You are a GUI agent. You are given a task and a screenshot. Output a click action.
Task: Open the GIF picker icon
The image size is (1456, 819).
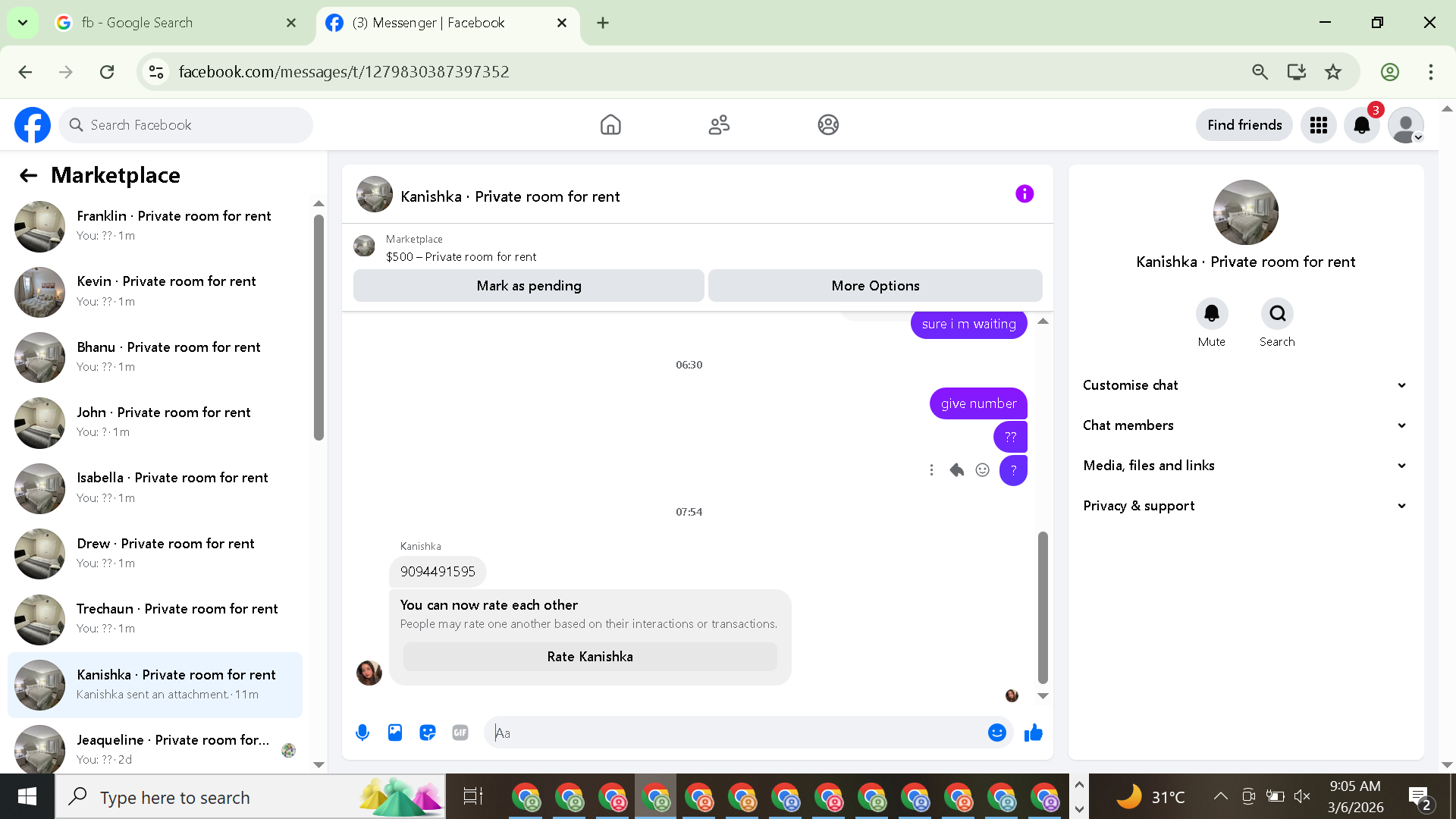[x=460, y=733]
